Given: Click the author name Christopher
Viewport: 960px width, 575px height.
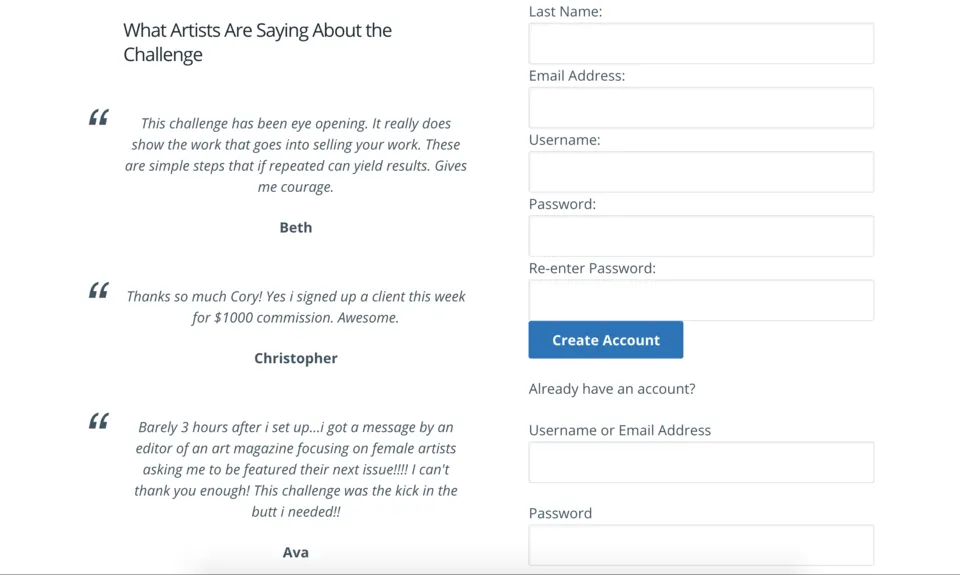Looking at the screenshot, I should pos(296,358).
